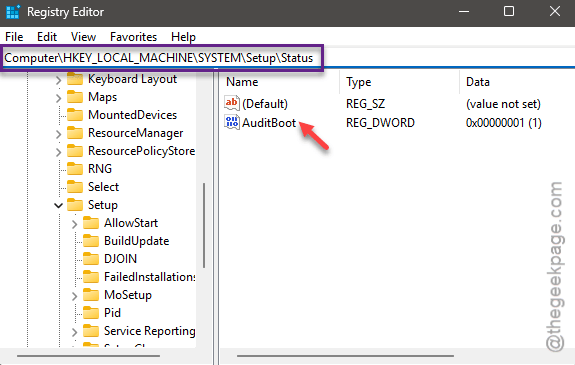Select the Maps folder icon
The width and height of the screenshot is (575, 365).
(75, 97)
